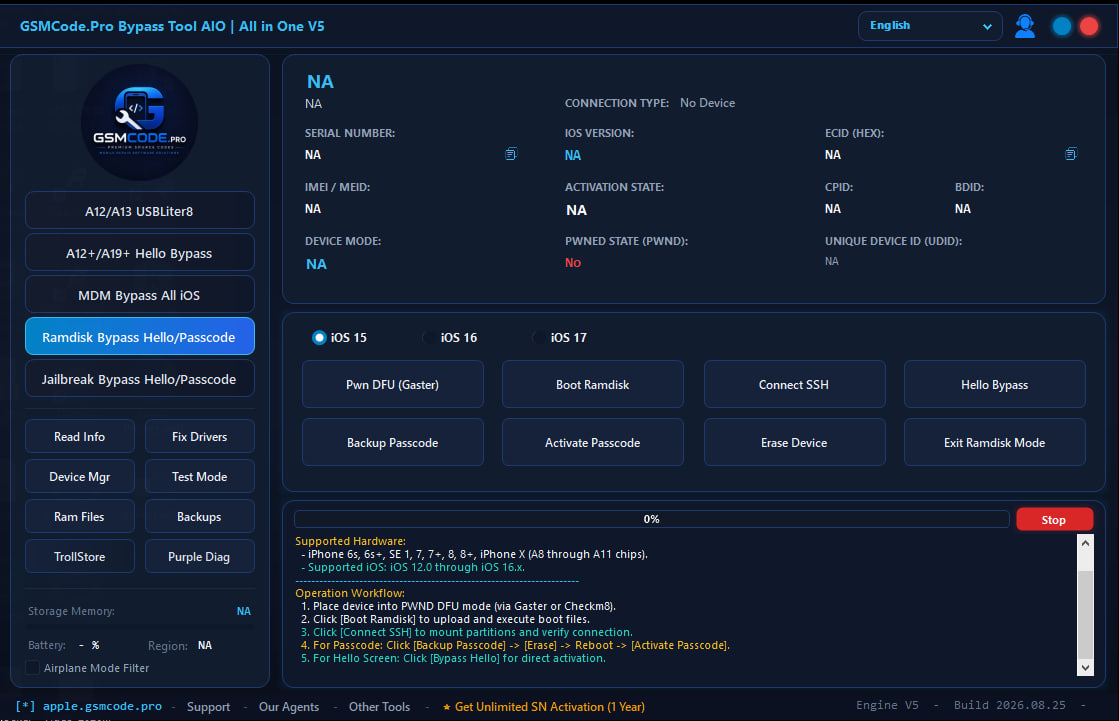Viewport: 1119px width, 721px height.
Task: Enable the Airplane Mode Filter checkbox
Action: (32, 667)
